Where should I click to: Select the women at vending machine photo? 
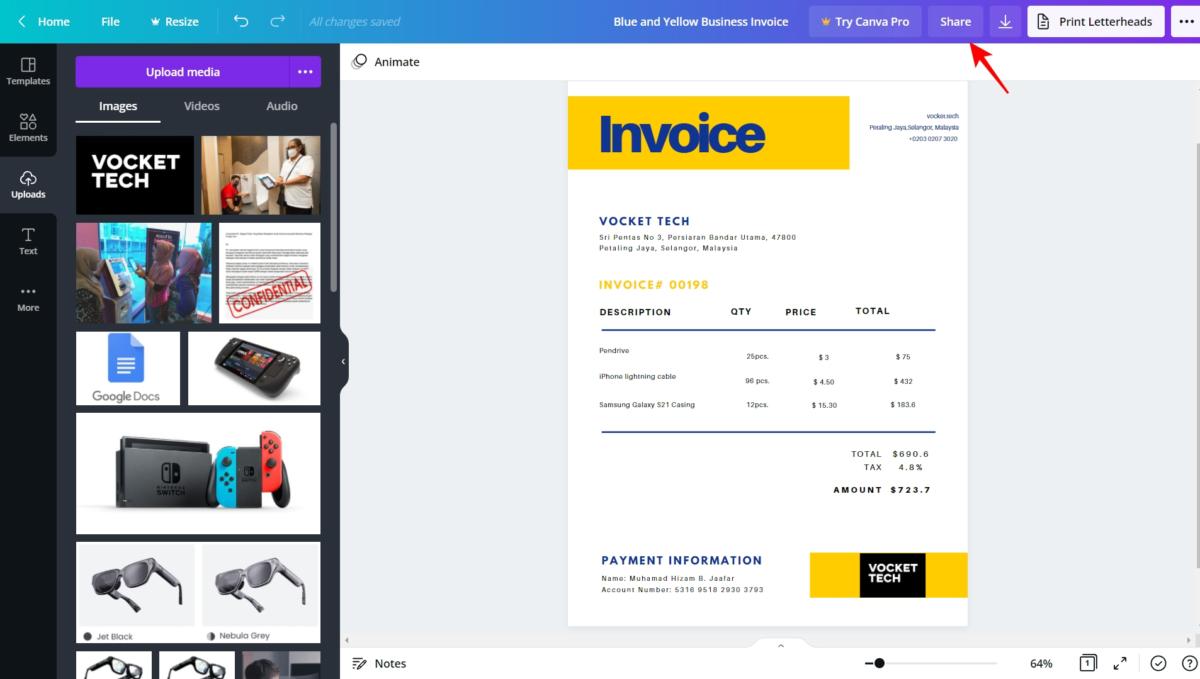tap(144, 273)
